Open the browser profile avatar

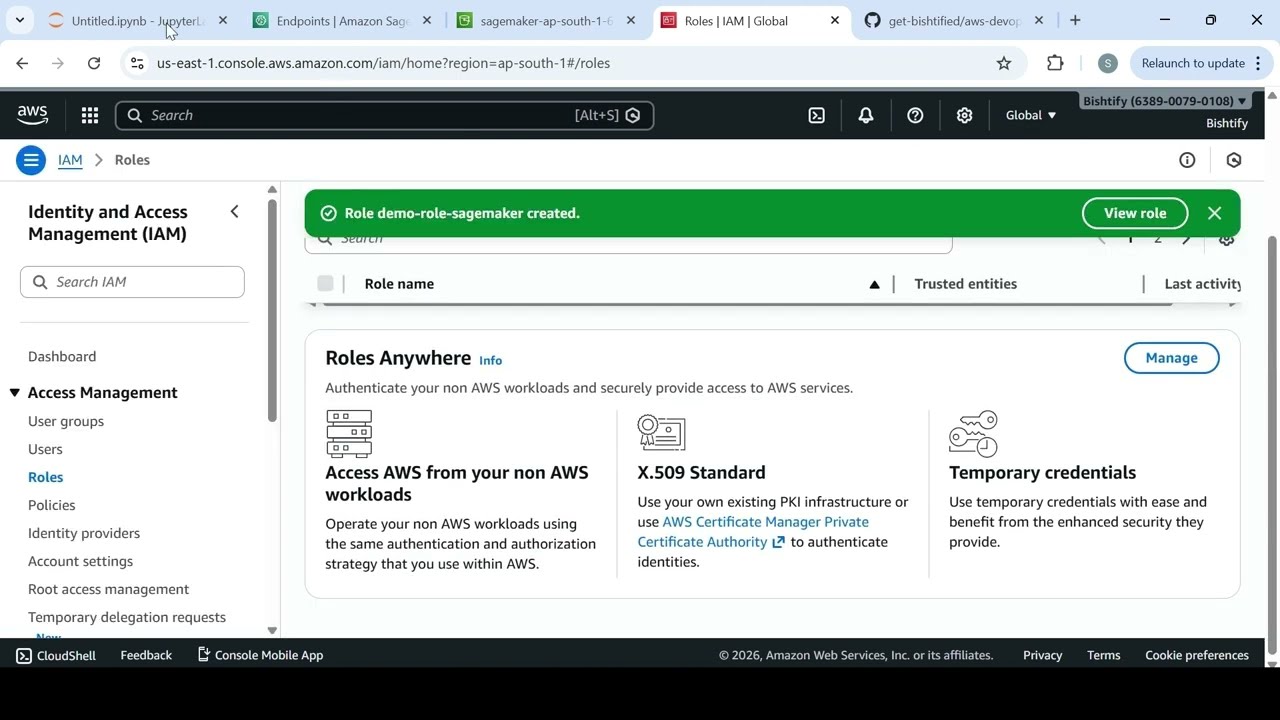coord(1107,63)
